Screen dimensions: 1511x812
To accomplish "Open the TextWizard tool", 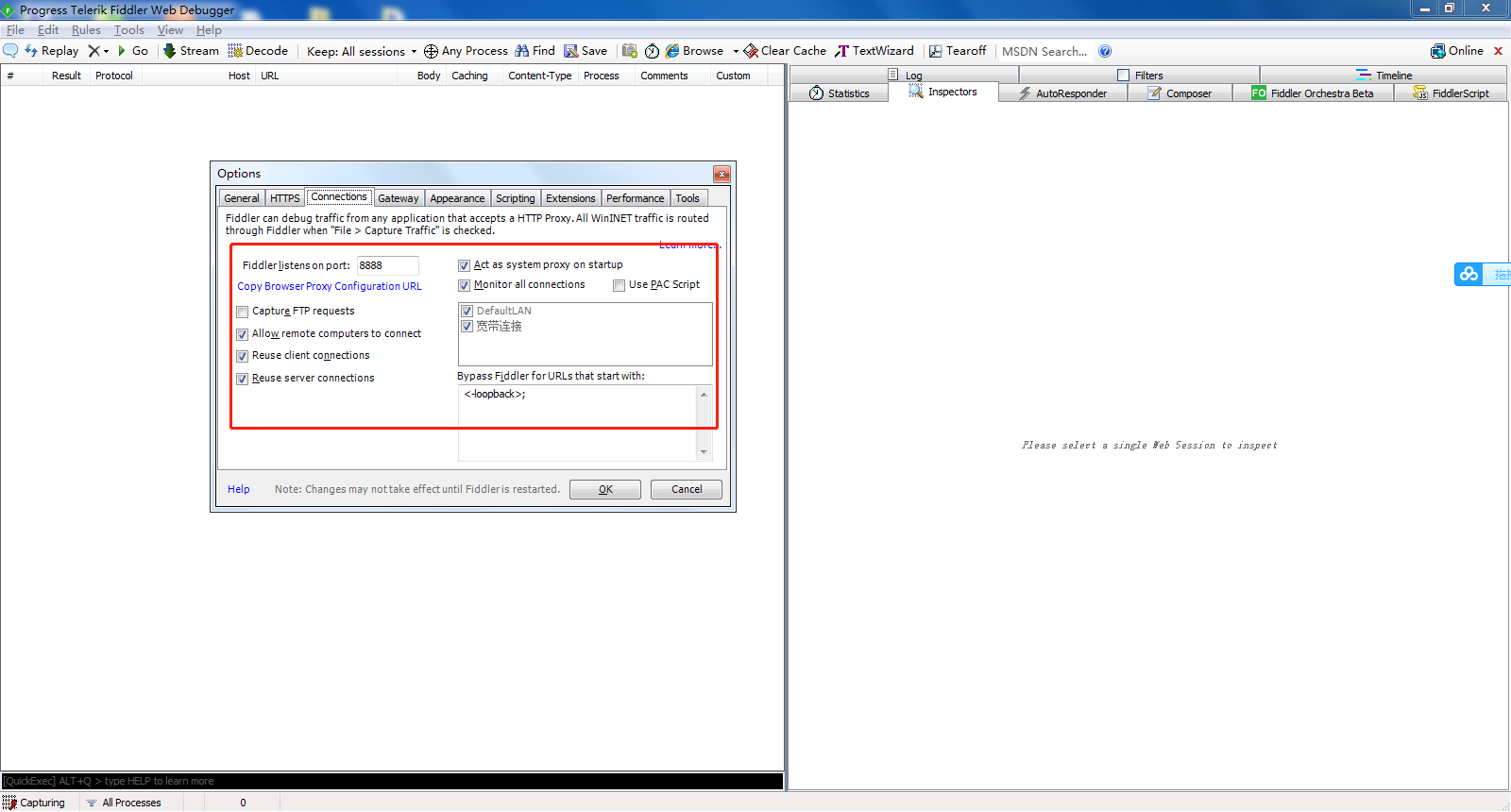I will 874,51.
